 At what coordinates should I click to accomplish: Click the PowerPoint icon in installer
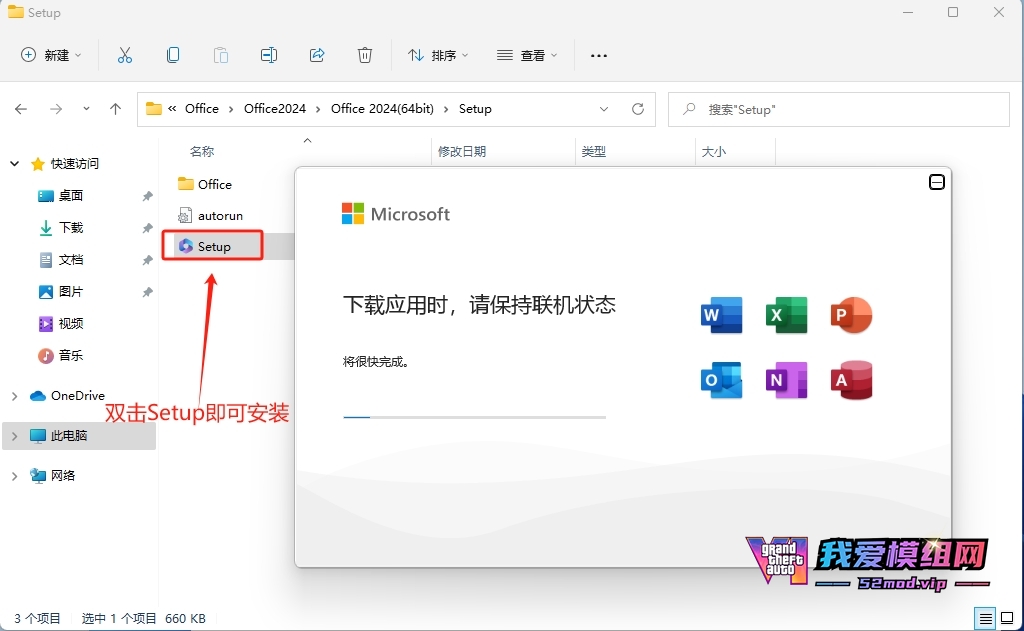coord(851,315)
